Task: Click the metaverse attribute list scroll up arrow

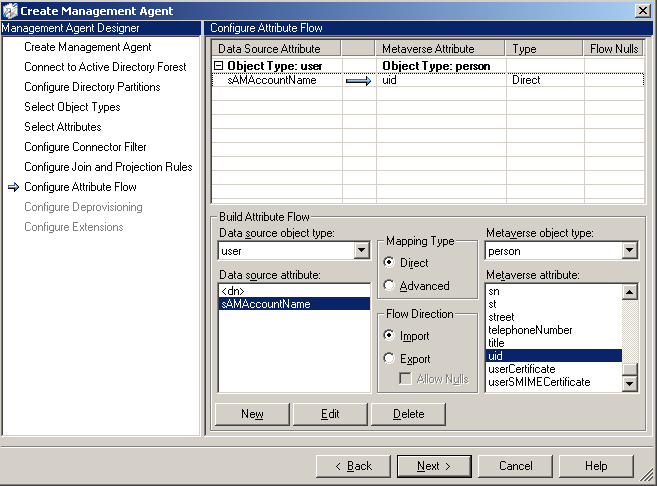Action: tap(629, 292)
